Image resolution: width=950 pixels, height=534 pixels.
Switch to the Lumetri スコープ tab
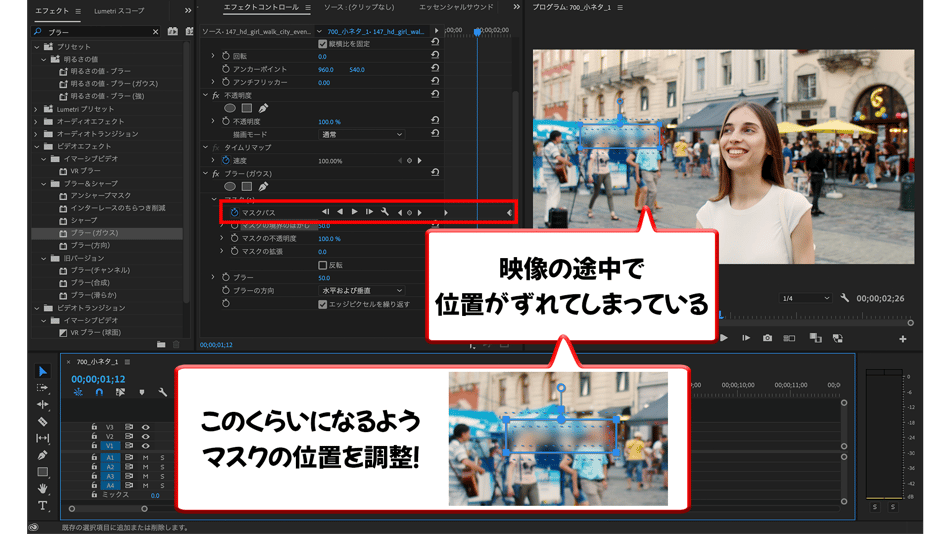pos(119,10)
